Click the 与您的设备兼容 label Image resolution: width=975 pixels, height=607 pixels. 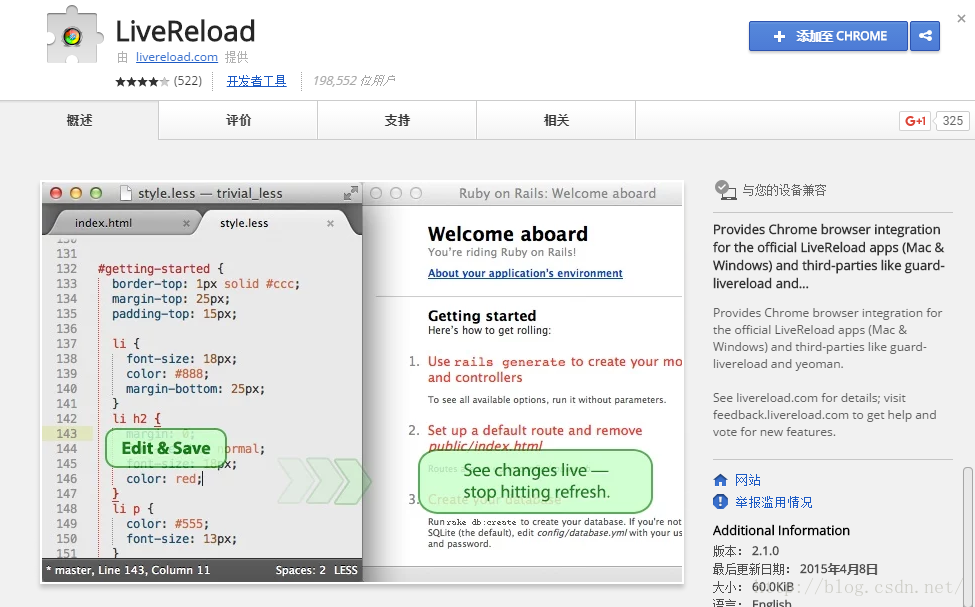[784, 190]
